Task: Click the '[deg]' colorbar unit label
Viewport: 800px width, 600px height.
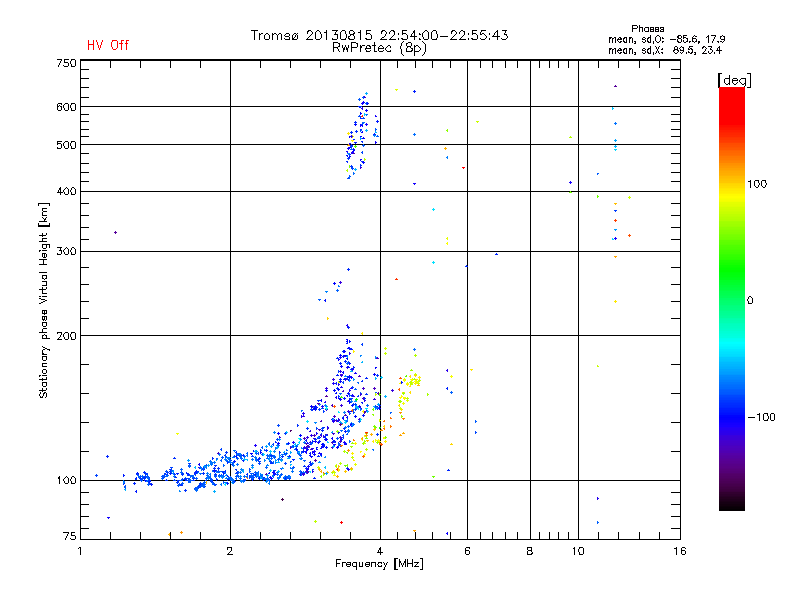Action: [734, 80]
